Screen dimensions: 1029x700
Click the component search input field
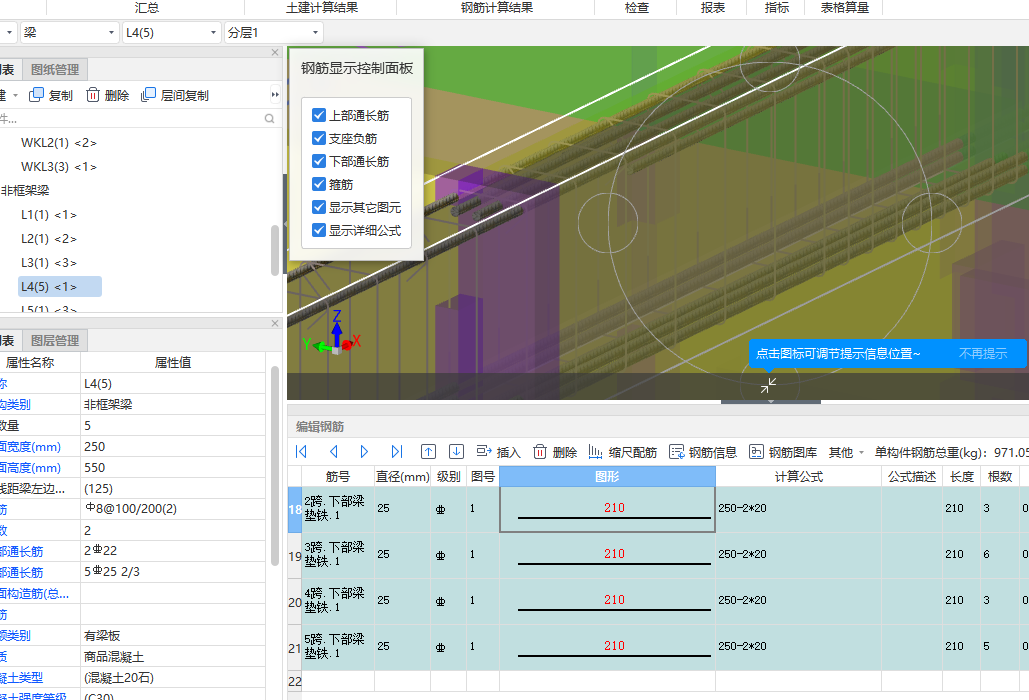coord(131,119)
